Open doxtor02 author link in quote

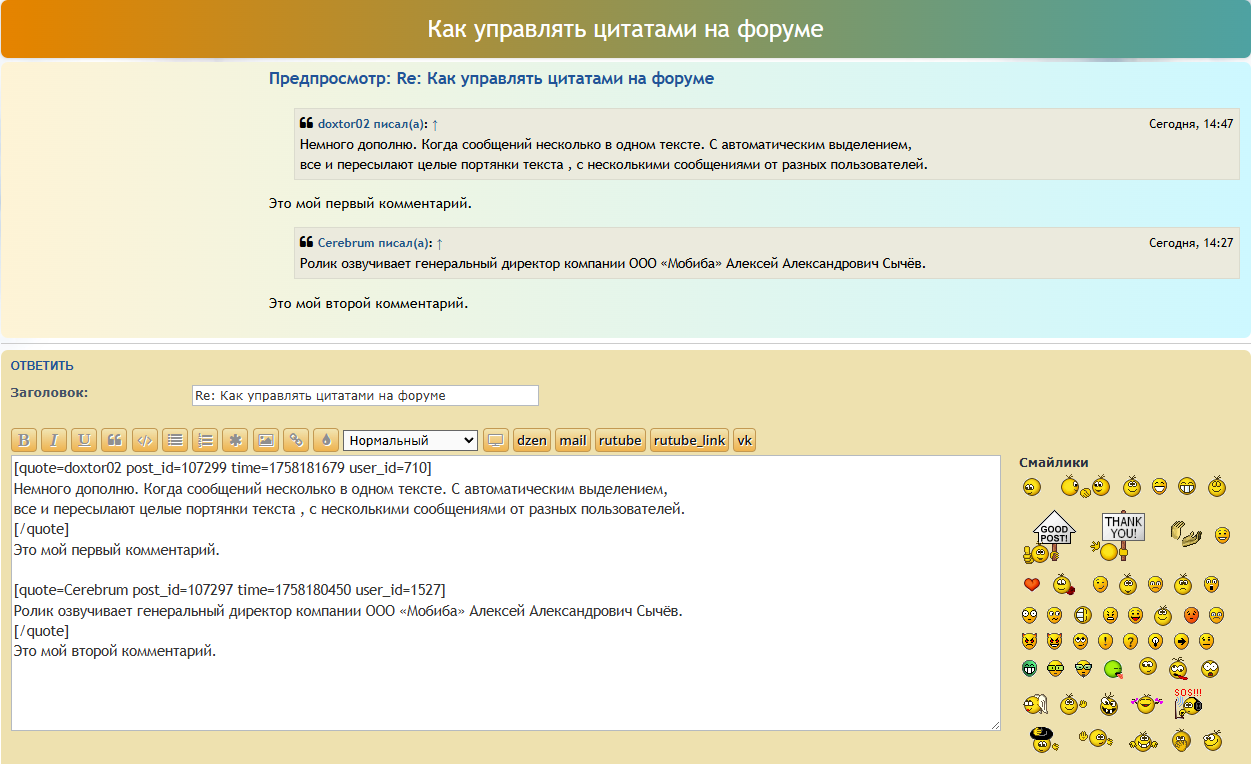click(343, 124)
